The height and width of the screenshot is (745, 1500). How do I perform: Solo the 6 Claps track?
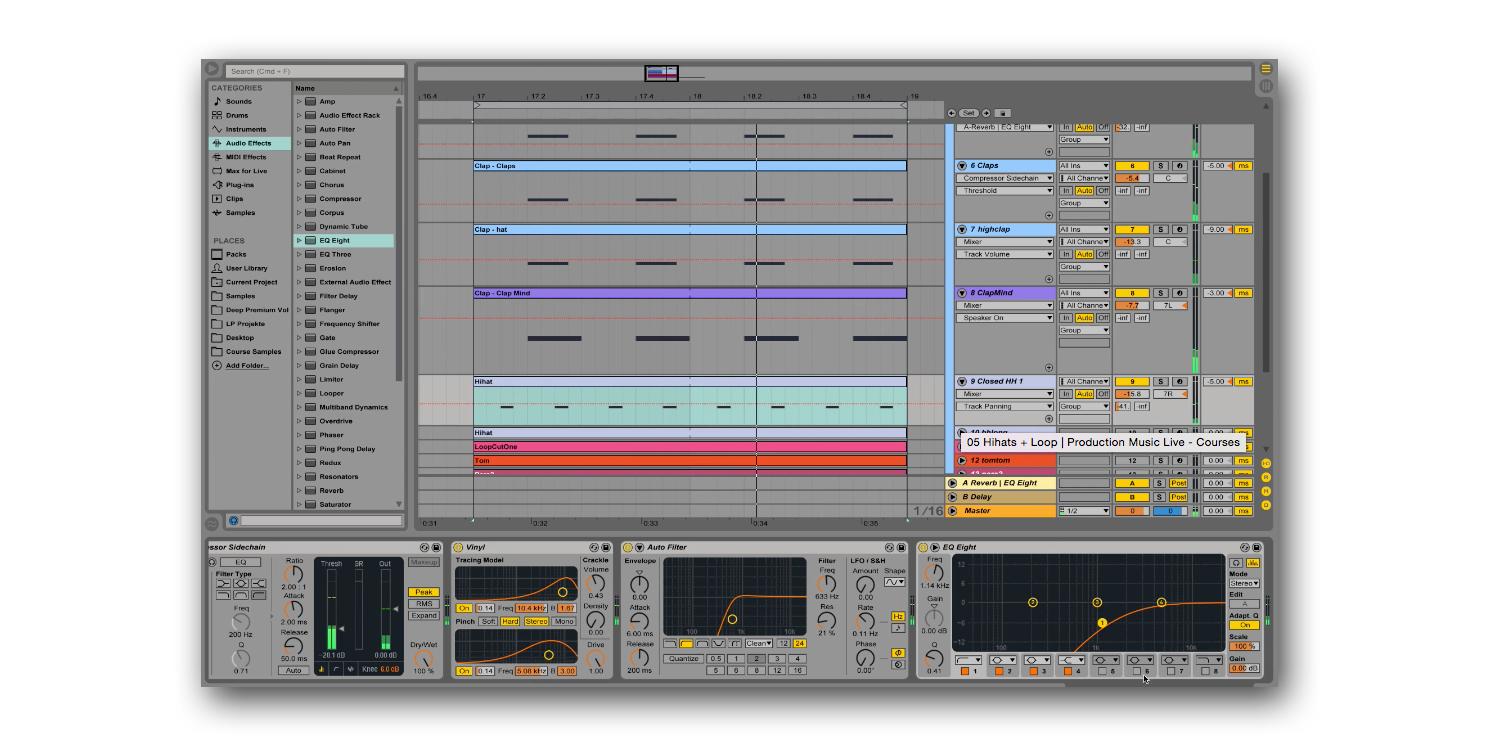[x=1161, y=166]
